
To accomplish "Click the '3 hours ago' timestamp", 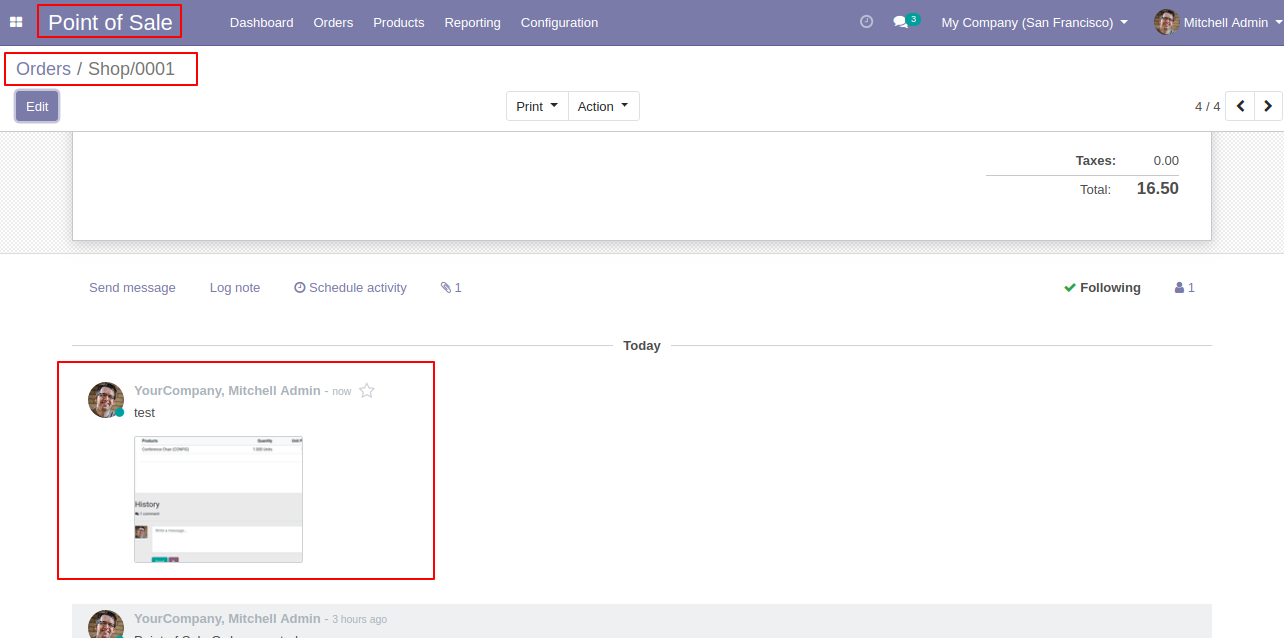I will pyautogui.click(x=360, y=619).
